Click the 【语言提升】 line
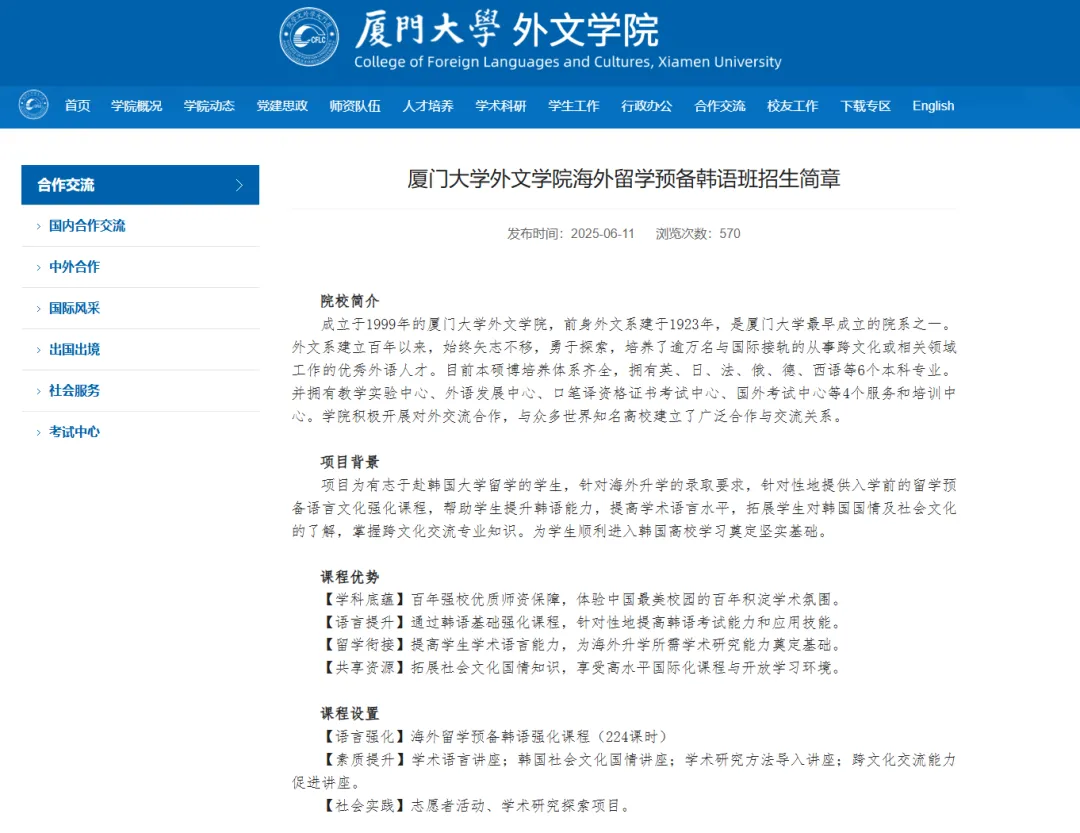The image size is (1080, 833). (x=581, y=622)
